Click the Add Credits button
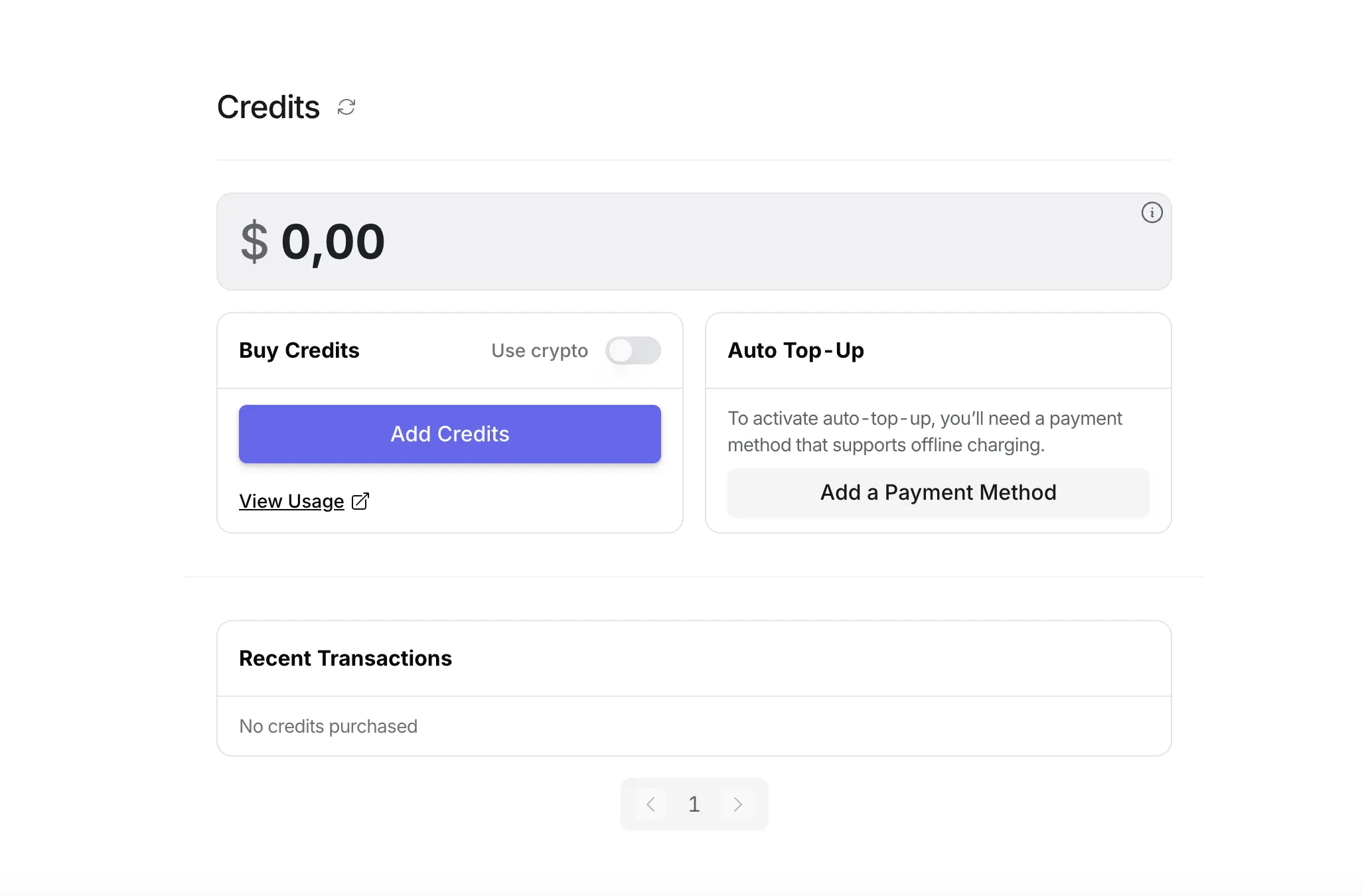Image resolution: width=1362 pixels, height=896 pixels. tap(450, 434)
